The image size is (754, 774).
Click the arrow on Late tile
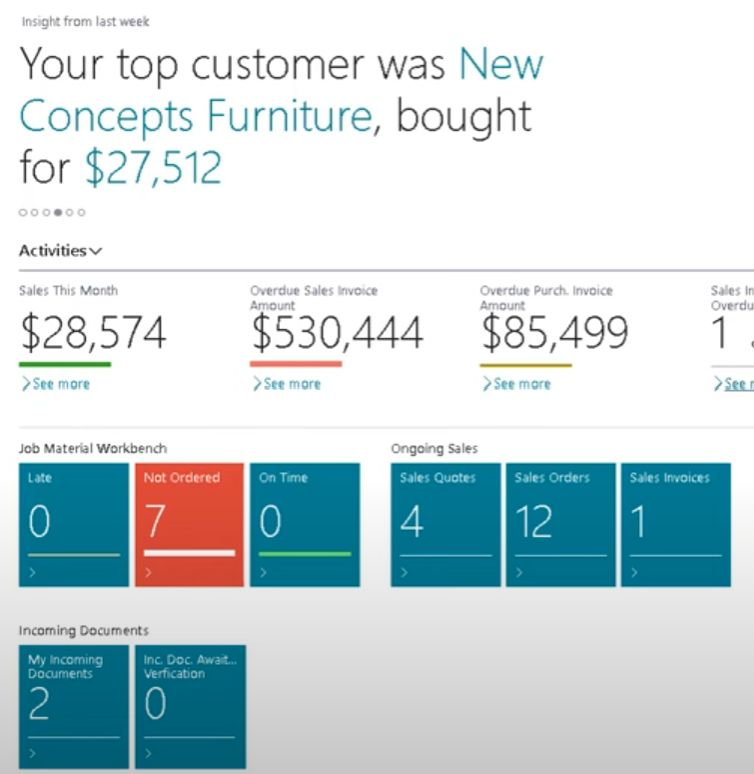(33, 573)
